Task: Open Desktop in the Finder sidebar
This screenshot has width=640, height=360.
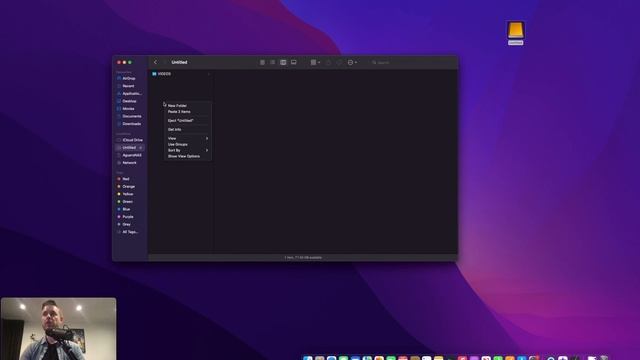Action: (x=129, y=101)
